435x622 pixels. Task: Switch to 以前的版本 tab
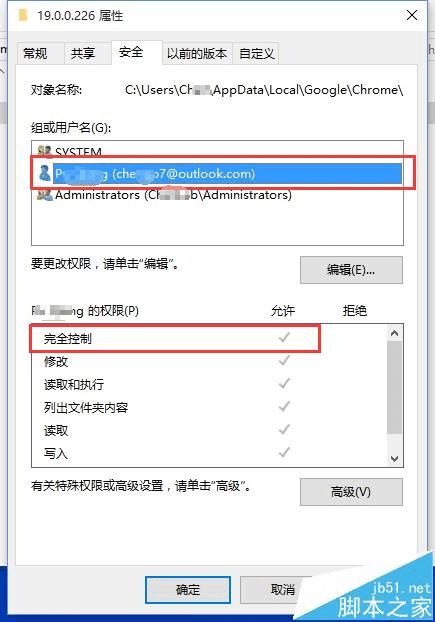(x=197, y=53)
